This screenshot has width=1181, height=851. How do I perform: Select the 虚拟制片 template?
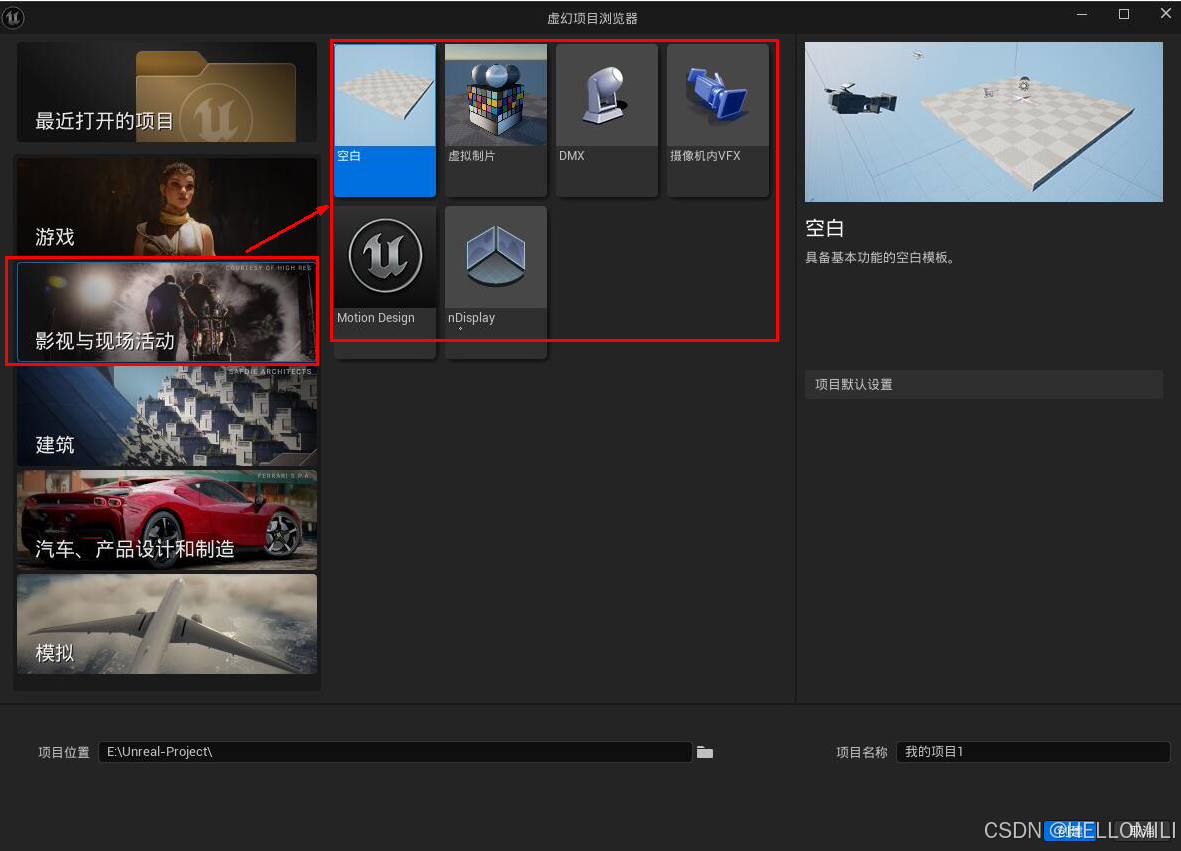(x=496, y=120)
